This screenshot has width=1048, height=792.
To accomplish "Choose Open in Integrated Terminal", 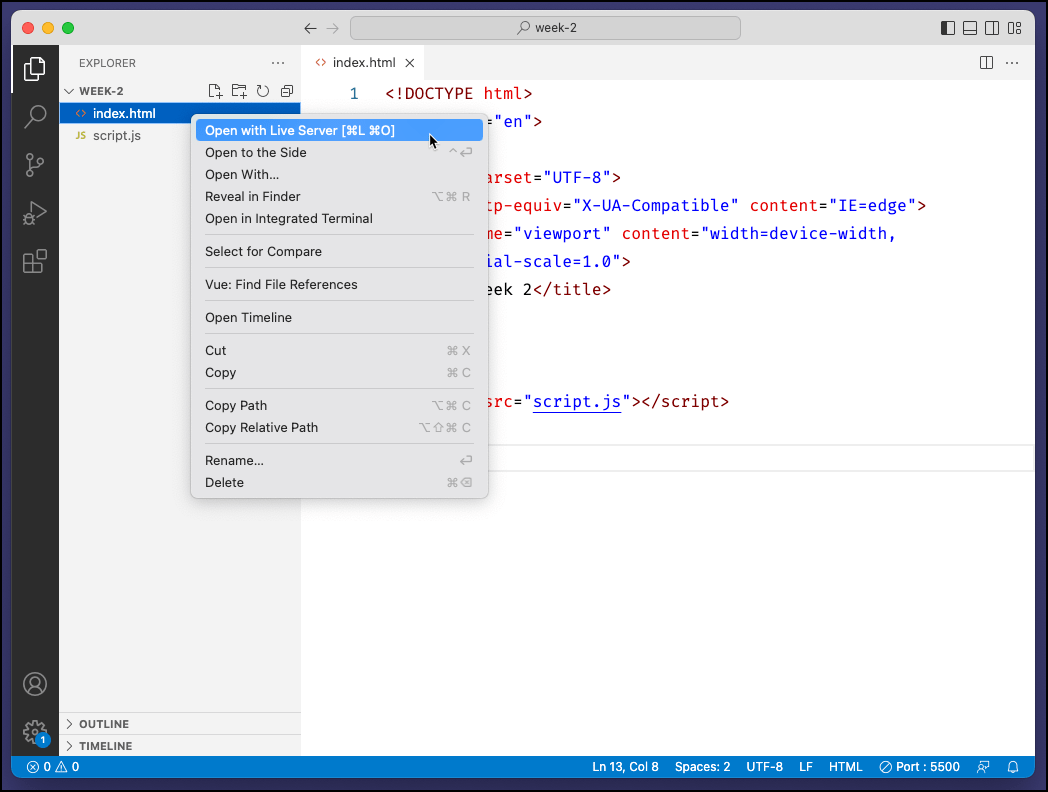I will pyautogui.click(x=339, y=219).
